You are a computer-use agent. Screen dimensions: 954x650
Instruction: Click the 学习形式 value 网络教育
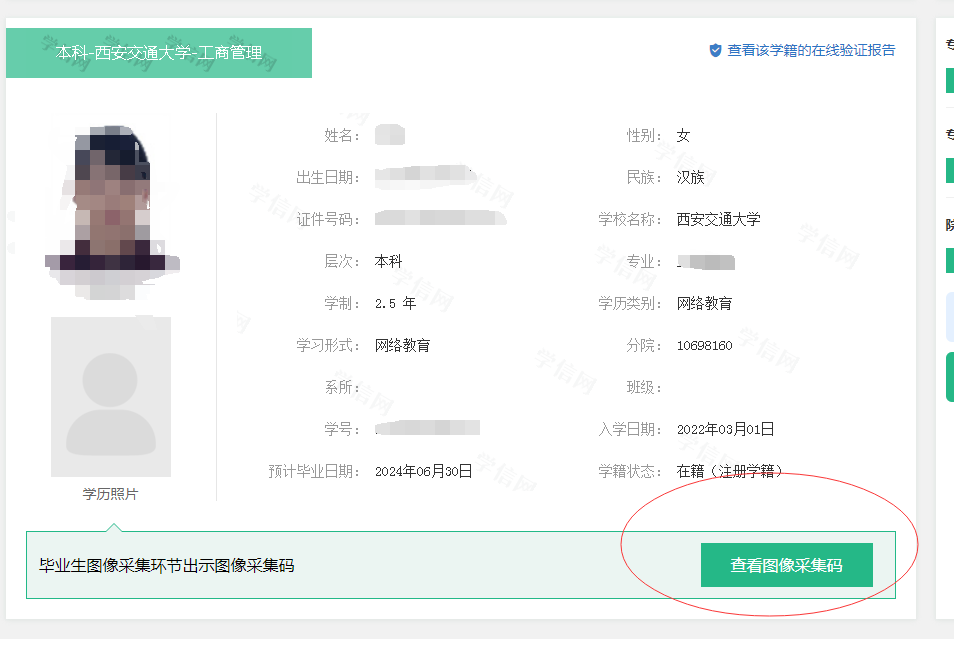[x=402, y=345]
